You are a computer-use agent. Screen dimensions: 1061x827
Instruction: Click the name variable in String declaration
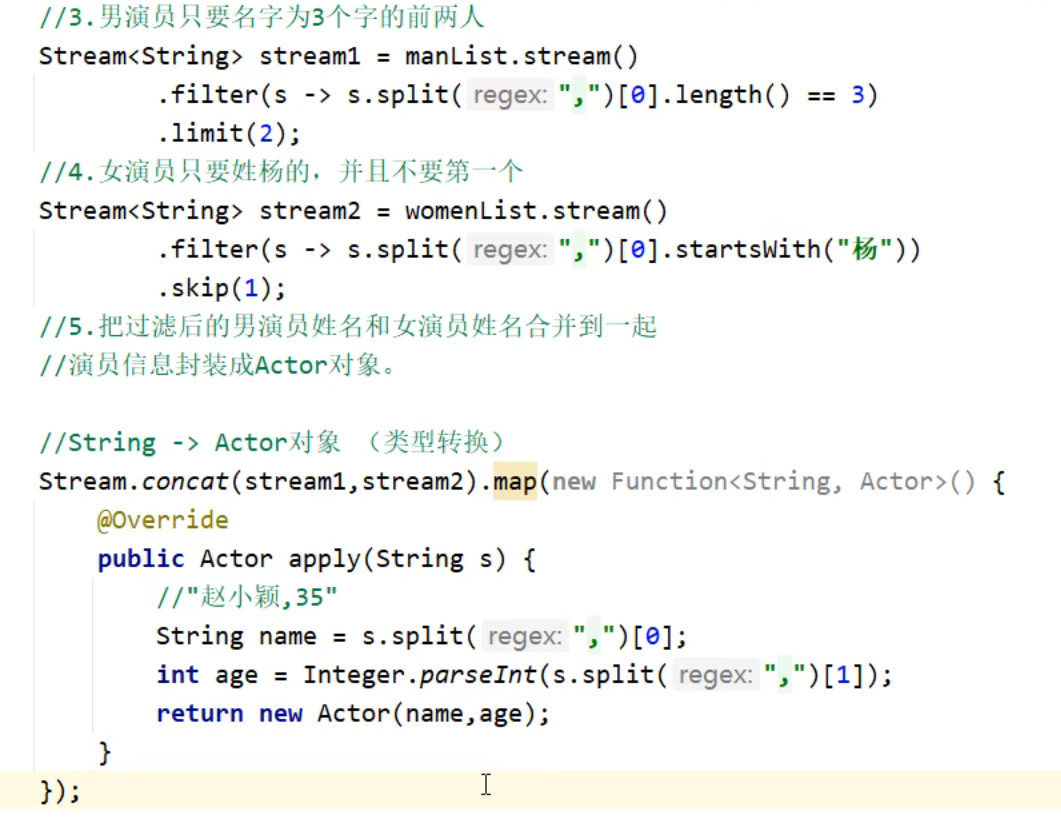pyautogui.click(x=287, y=637)
